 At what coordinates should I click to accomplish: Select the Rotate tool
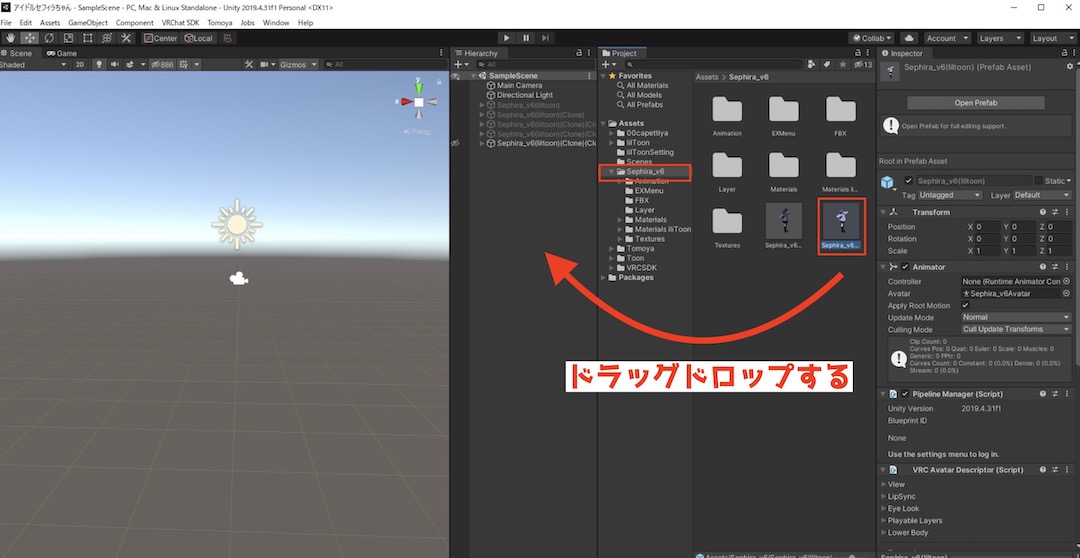pos(49,38)
